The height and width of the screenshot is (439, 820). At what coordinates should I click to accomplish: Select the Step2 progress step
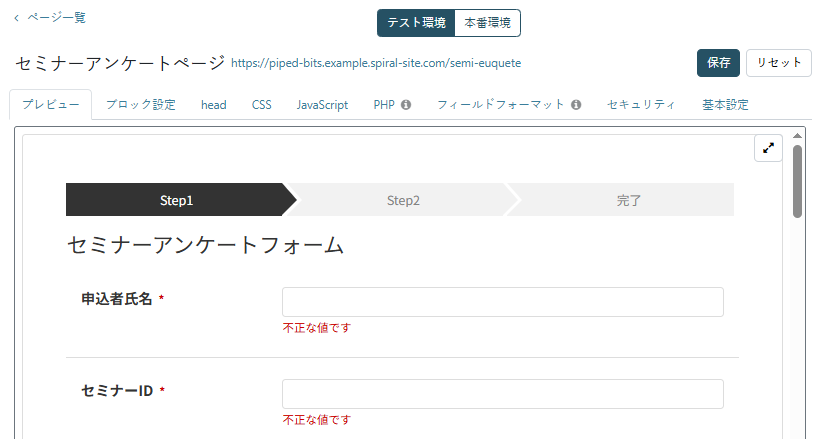tap(403, 200)
